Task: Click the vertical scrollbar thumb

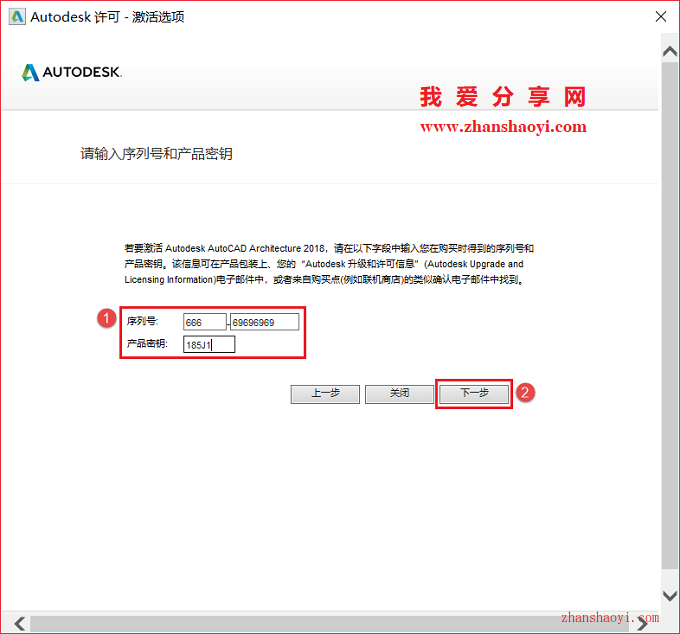Action: coord(670,315)
